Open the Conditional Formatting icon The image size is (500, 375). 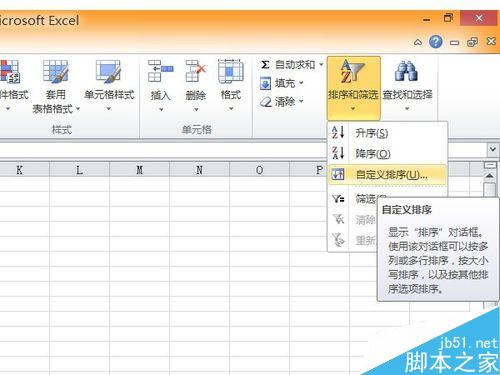click(x=9, y=71)
